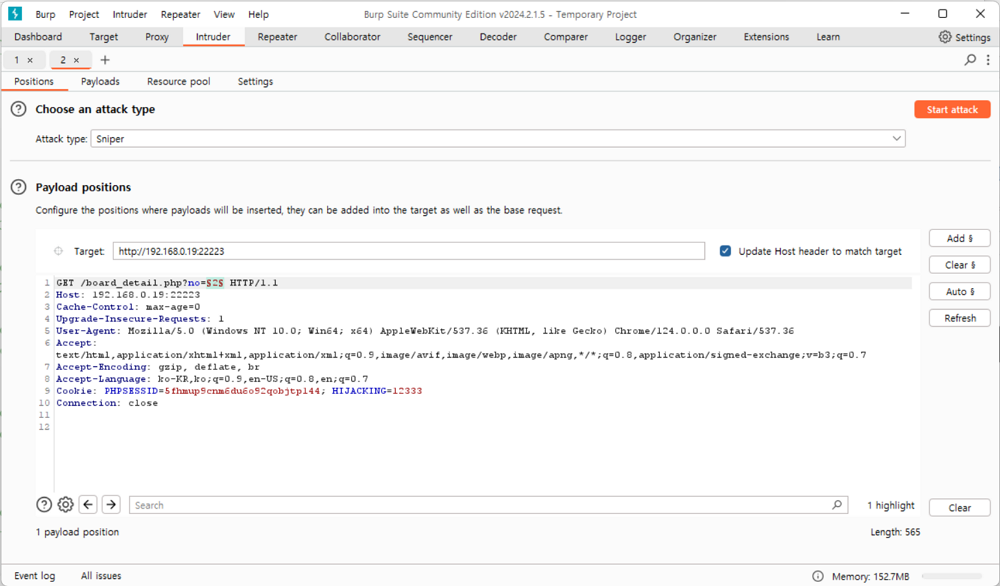Click the Clear highlight button
Screen dimensions: 1000x586
pos(959,508)
